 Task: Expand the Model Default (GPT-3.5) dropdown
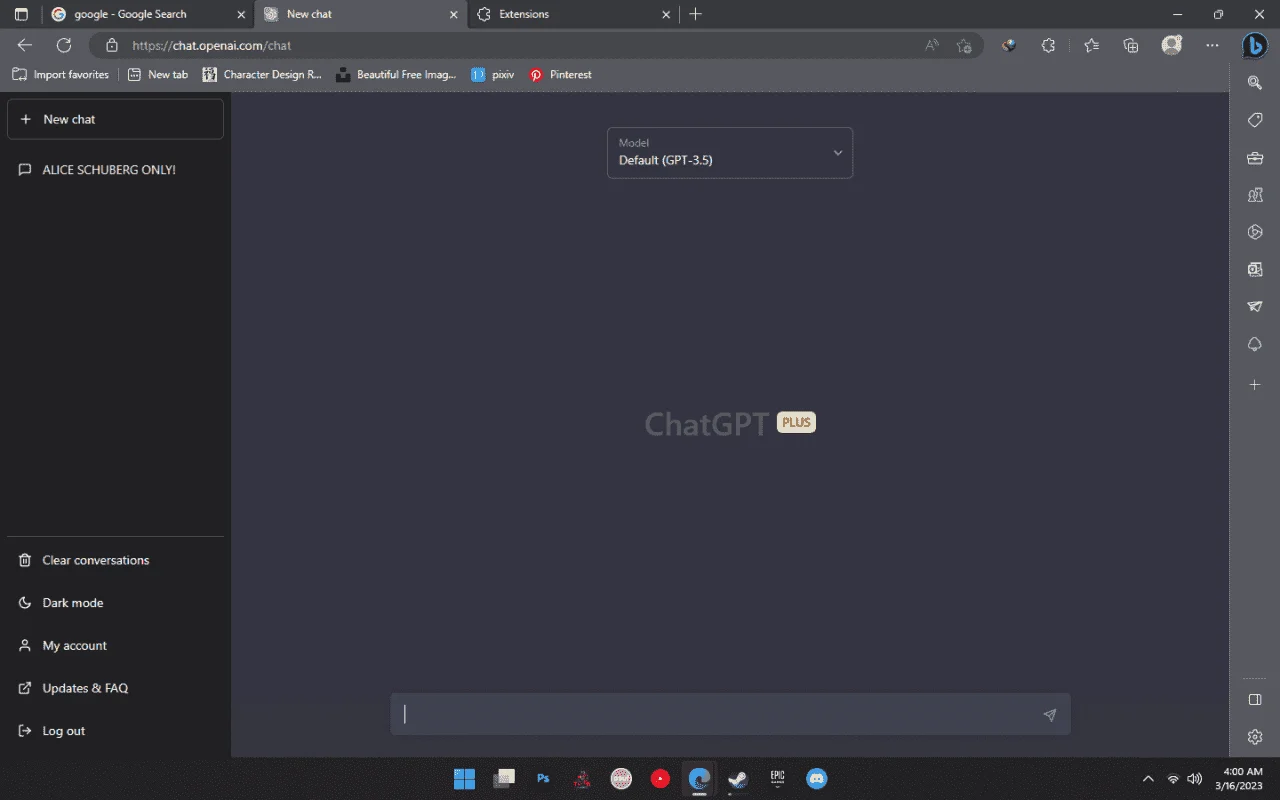[x=730, y=152]
